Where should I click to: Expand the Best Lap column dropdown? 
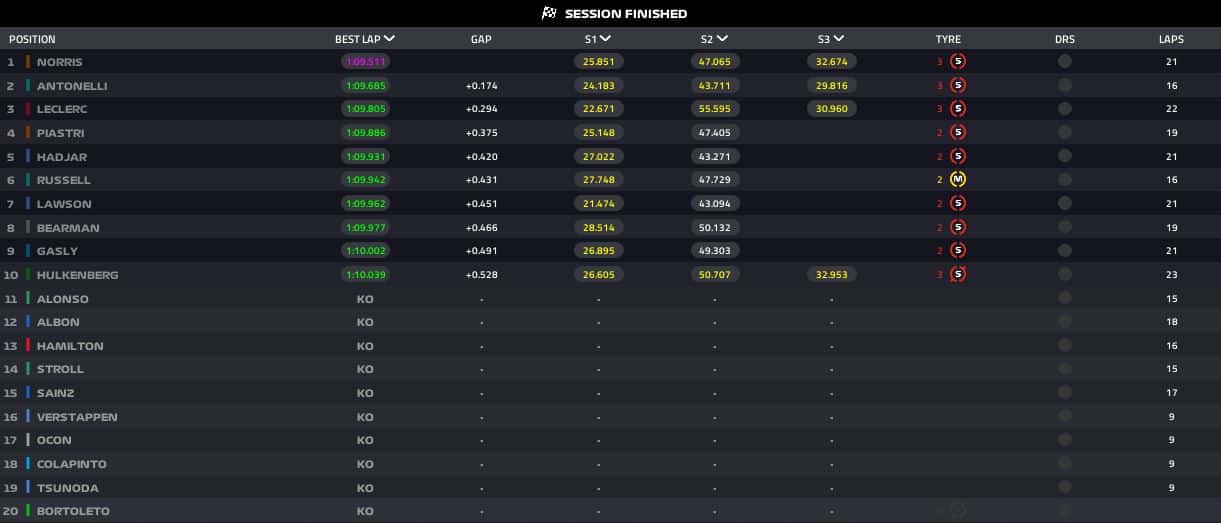pos(389,39)
